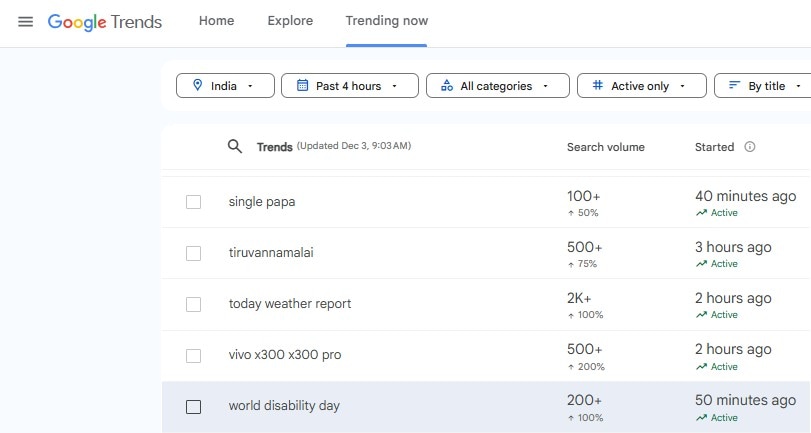
Task: Click the info icon next to Started
Action: (x=750, y=147)
